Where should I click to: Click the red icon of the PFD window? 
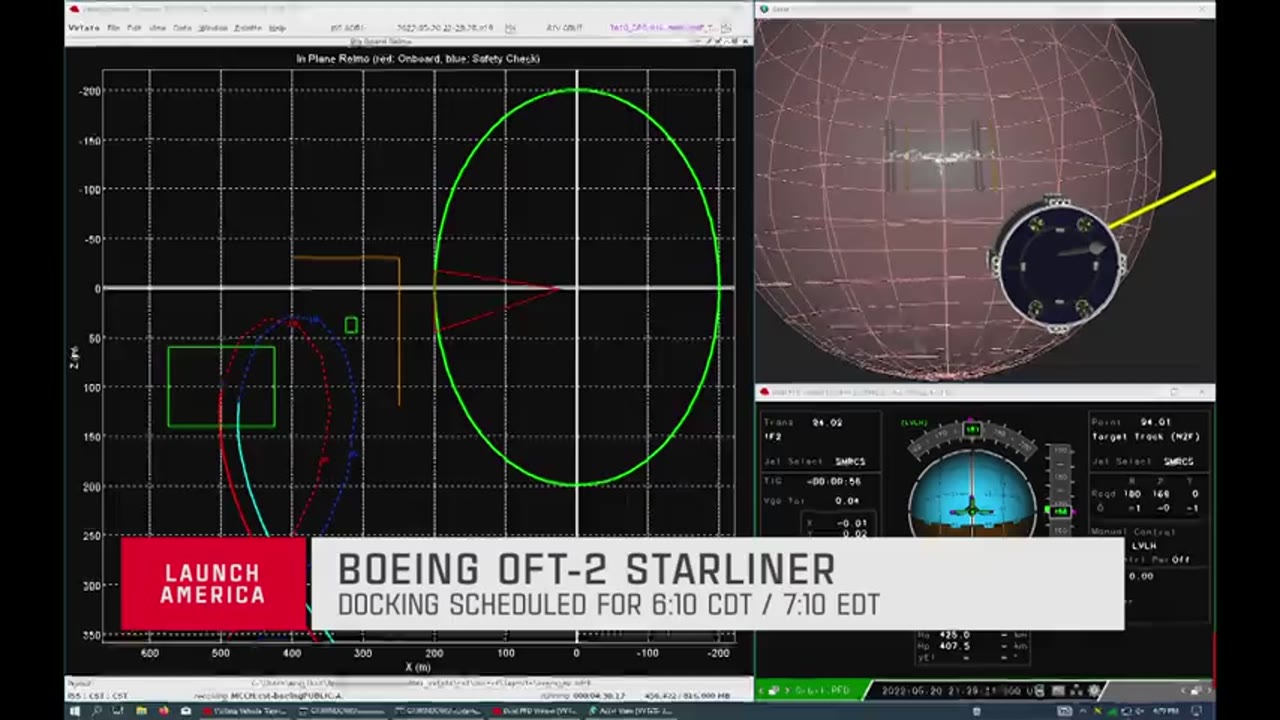click(764, 392)
